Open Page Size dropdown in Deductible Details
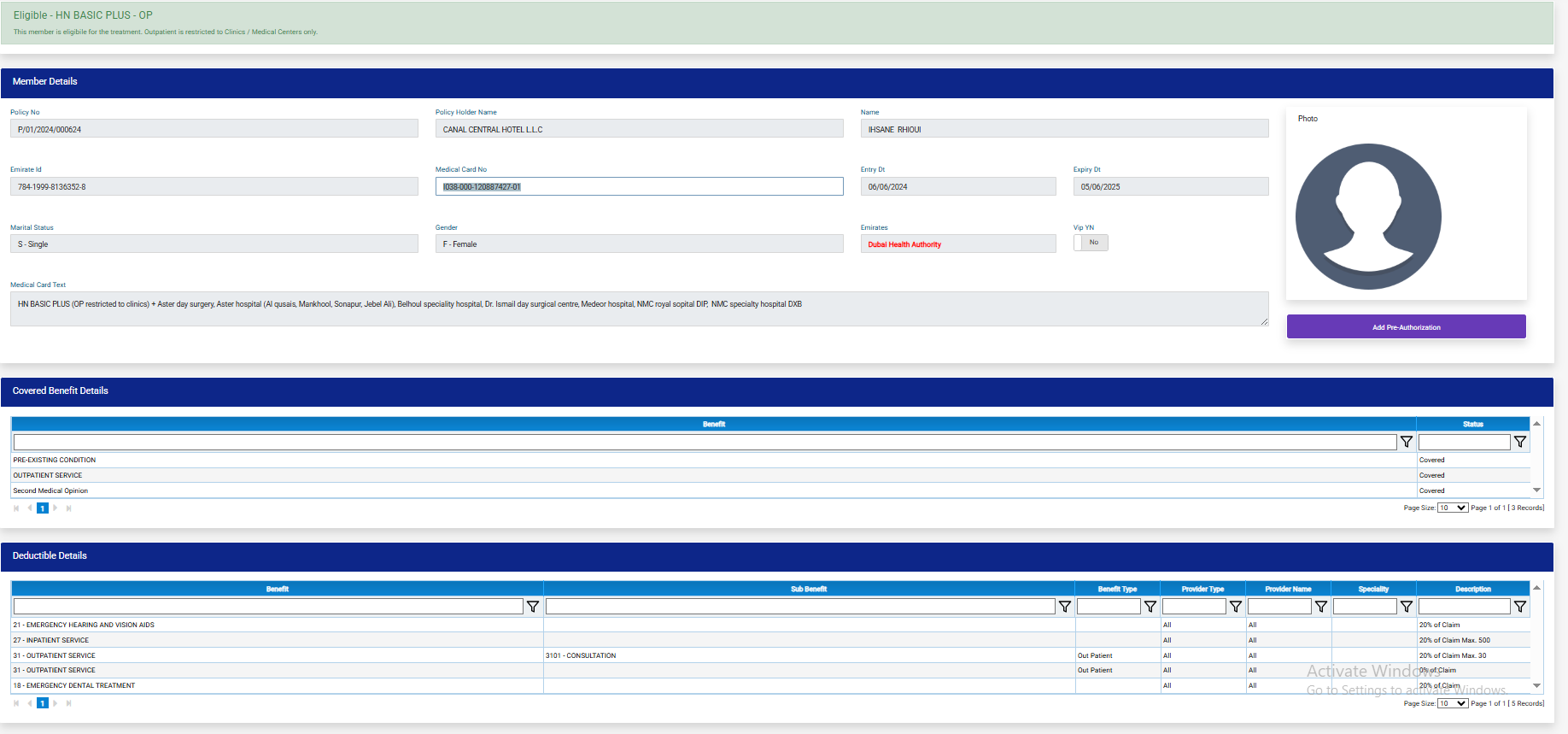This screenshot has width=1568, height=734. pyautogui.click(x=1452, y=703)
